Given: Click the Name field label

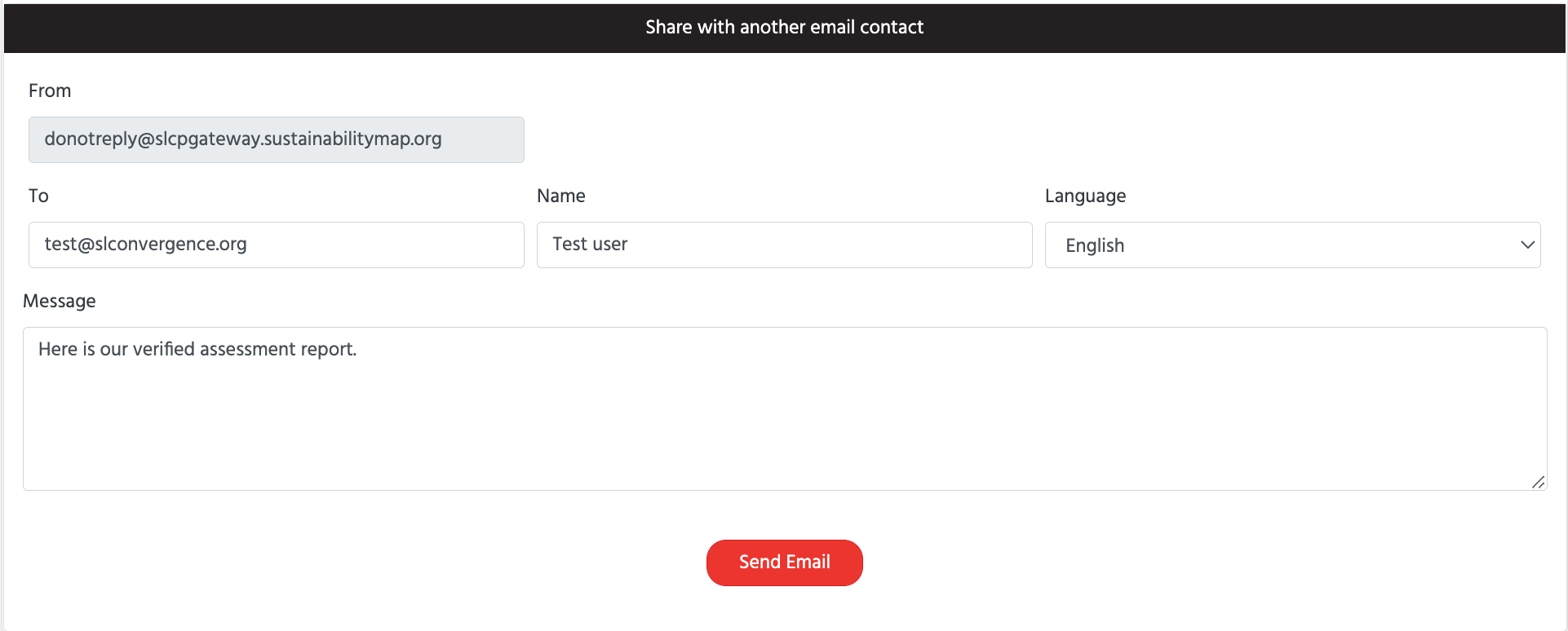Looking at the screenshot, I should [x=560, y=196].
